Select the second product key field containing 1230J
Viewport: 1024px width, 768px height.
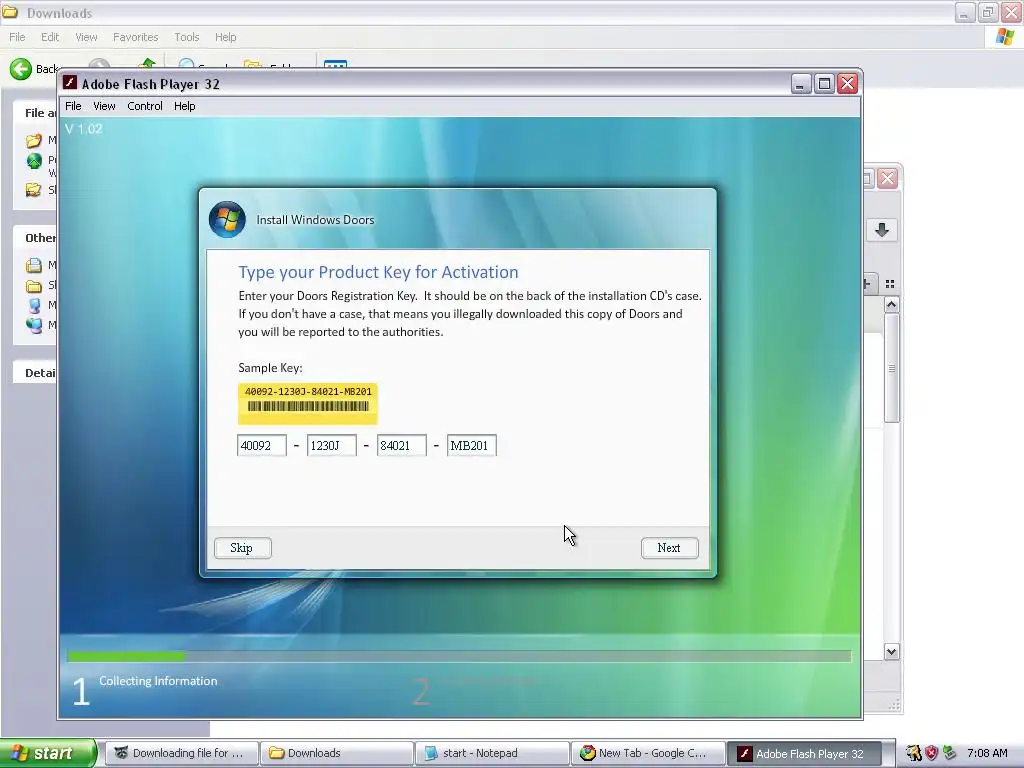331,445
